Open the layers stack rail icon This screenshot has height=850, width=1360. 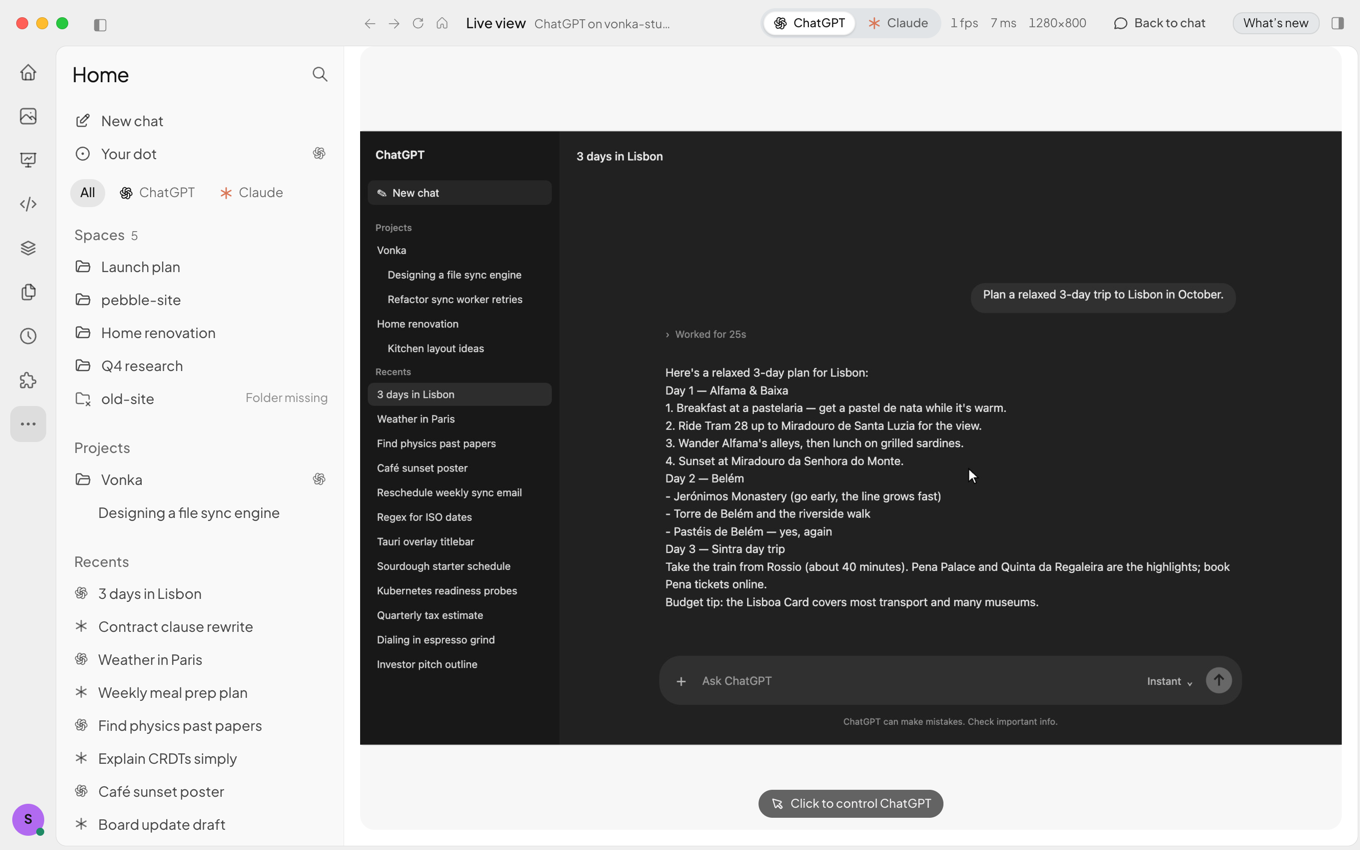28,248
